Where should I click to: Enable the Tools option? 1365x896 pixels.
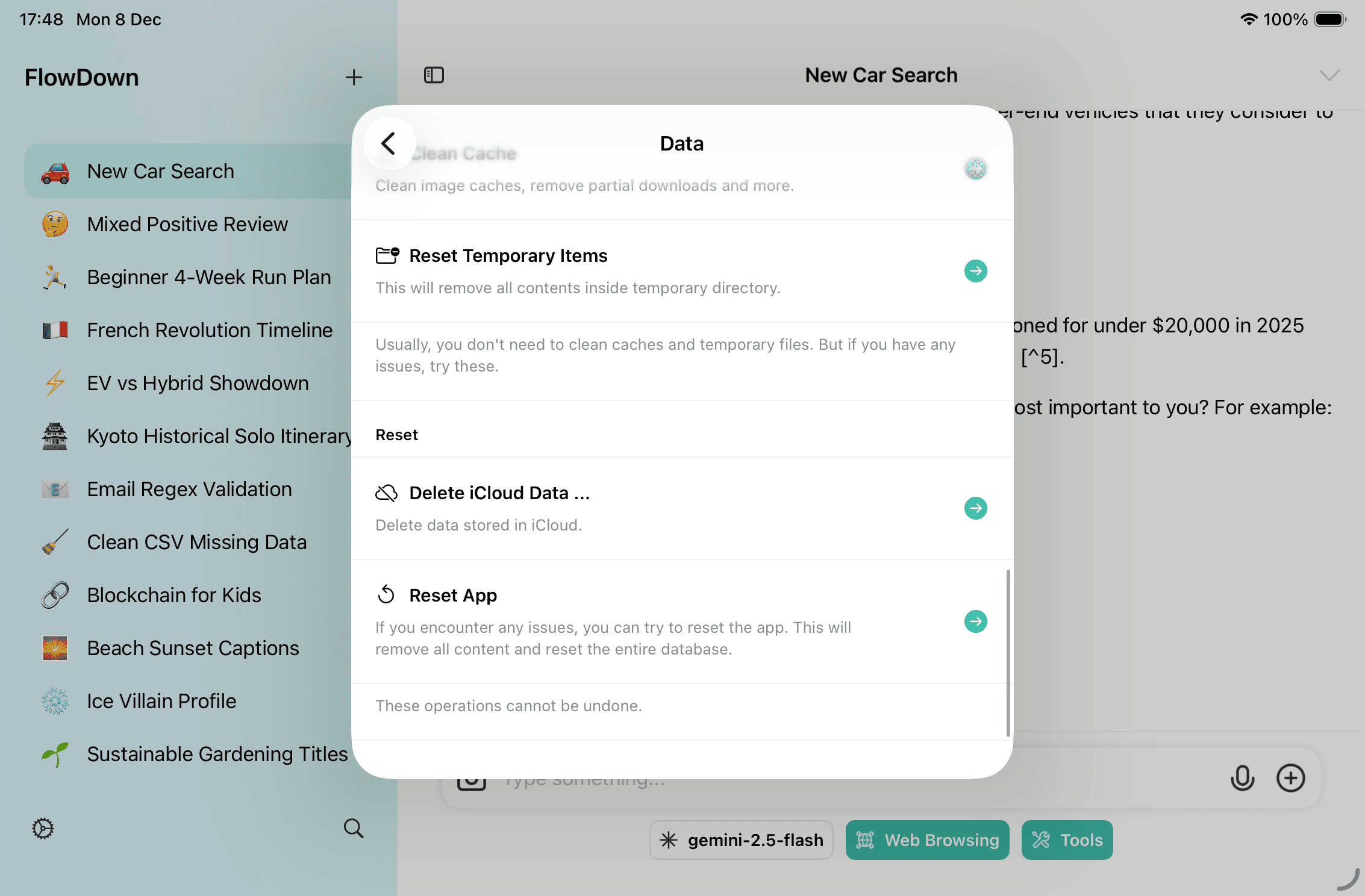click(x=1067, y=840)
